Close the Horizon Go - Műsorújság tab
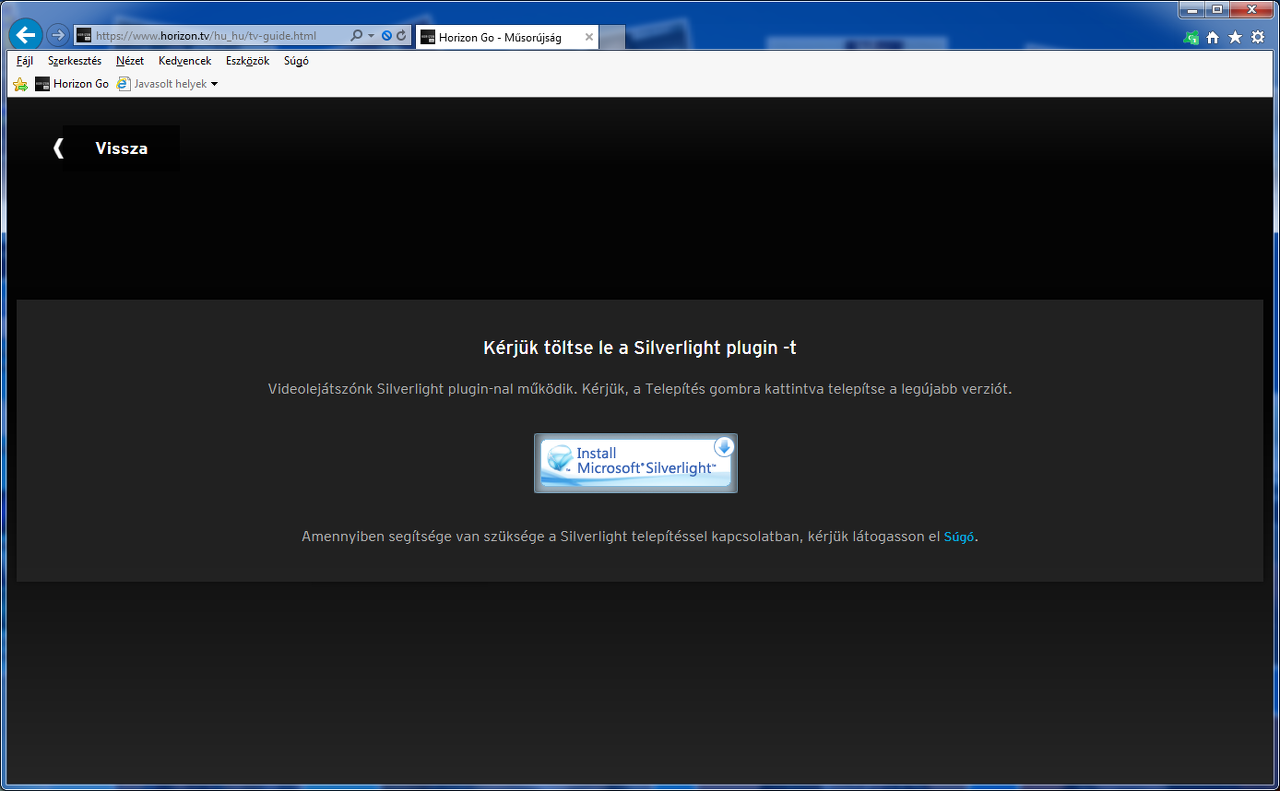Image resolution: width=1280 pixels, height=791 pixels. [589, 37]
